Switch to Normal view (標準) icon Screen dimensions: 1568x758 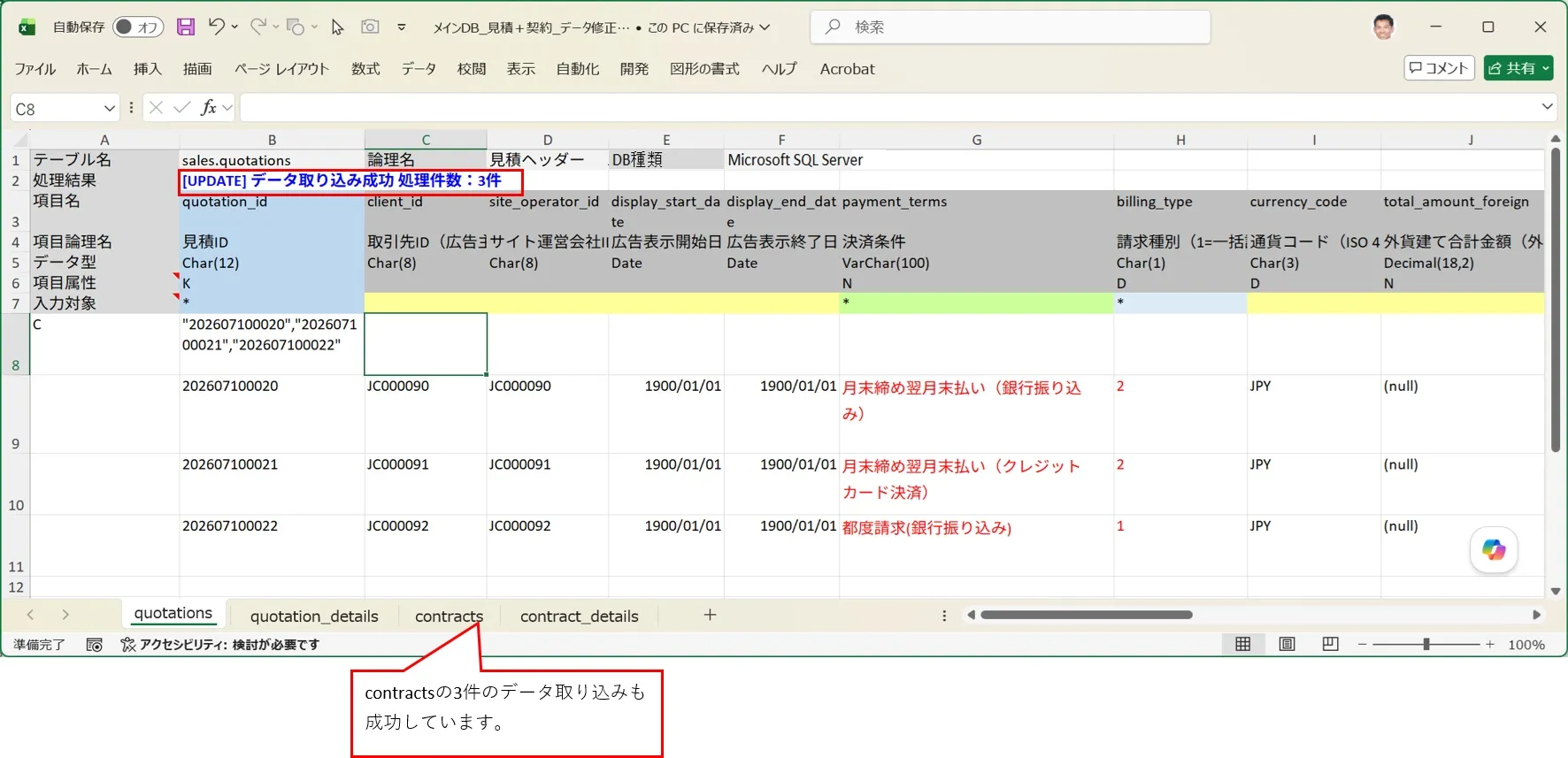[1242, 645]
